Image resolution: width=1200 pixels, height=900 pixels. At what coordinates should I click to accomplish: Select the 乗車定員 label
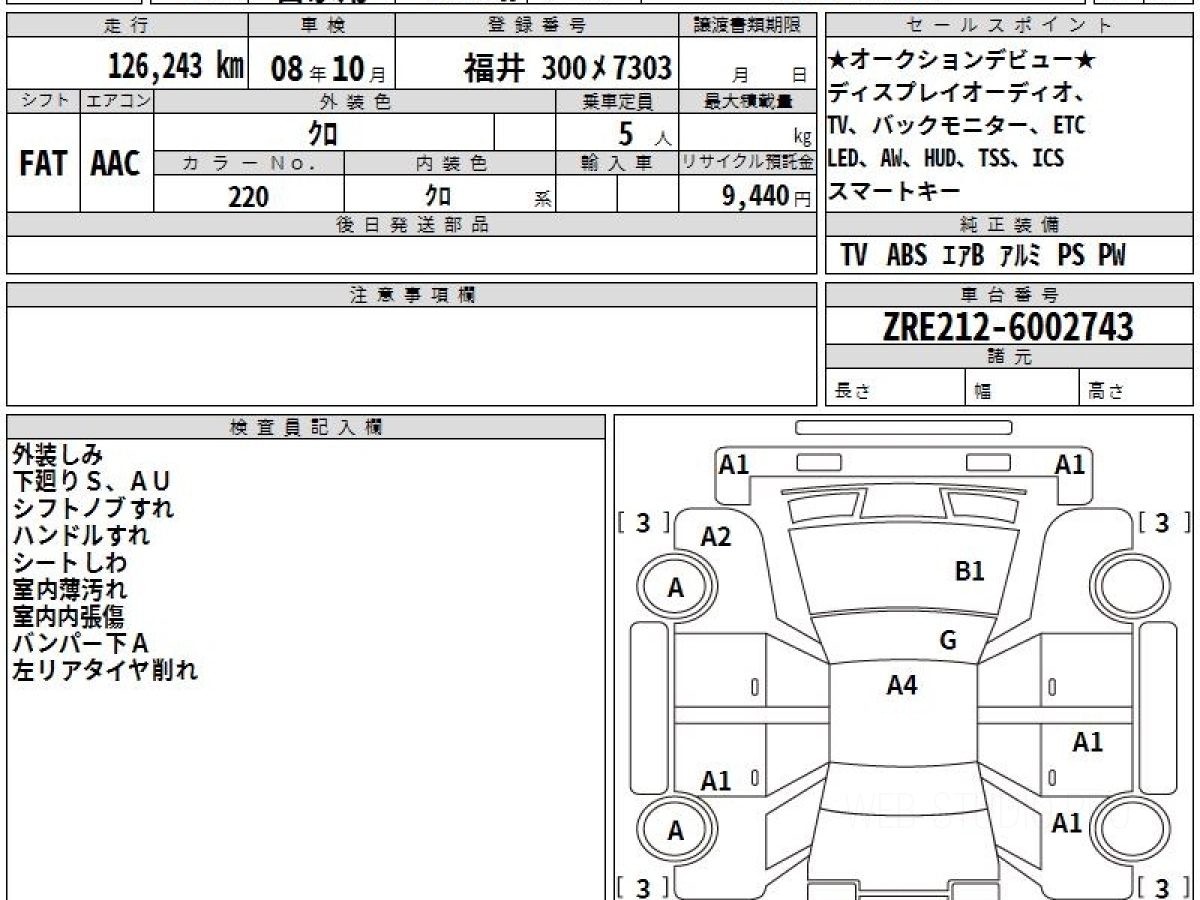(x=617, y=101)
